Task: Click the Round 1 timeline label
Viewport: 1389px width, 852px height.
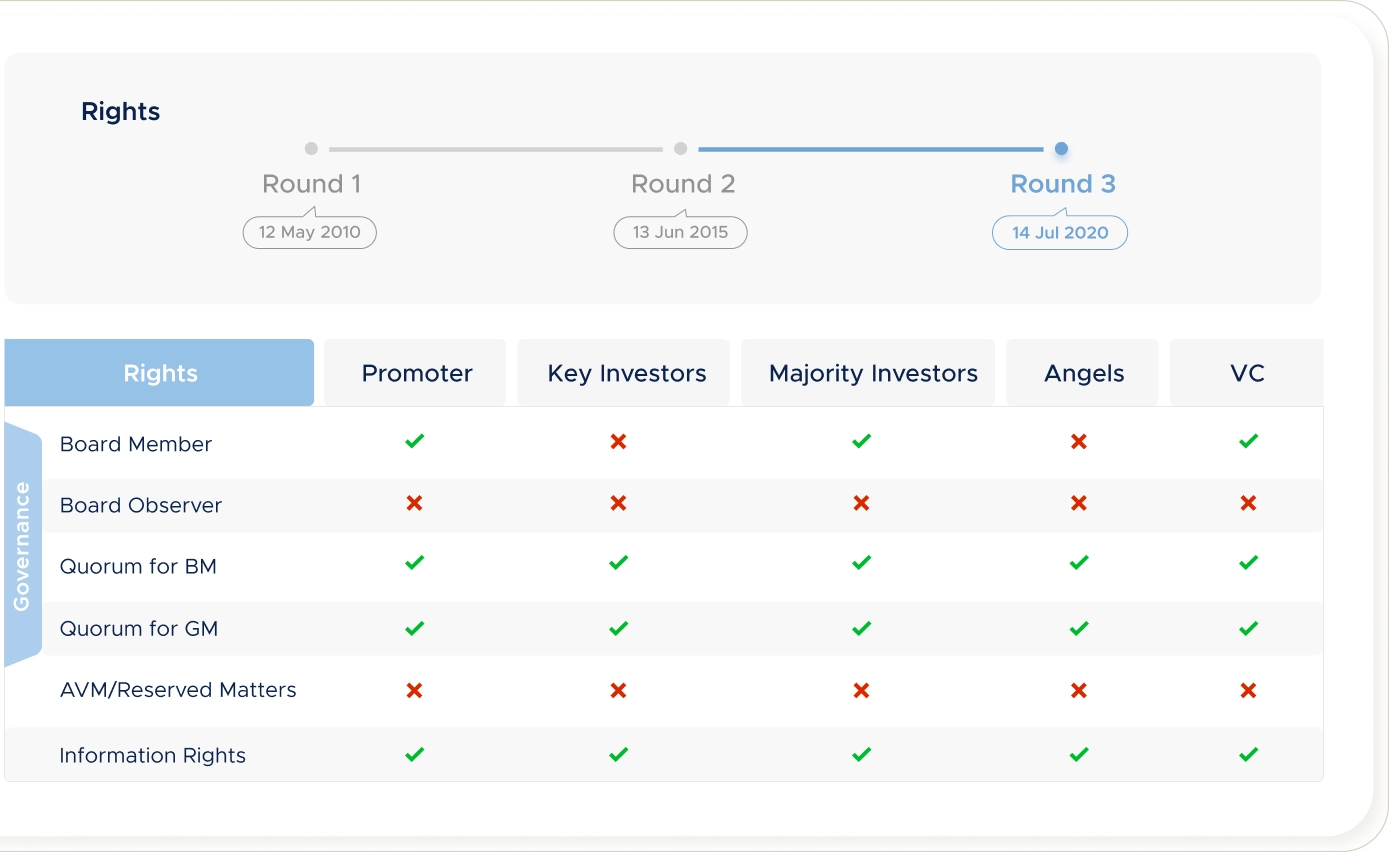Action: (311, 184)
